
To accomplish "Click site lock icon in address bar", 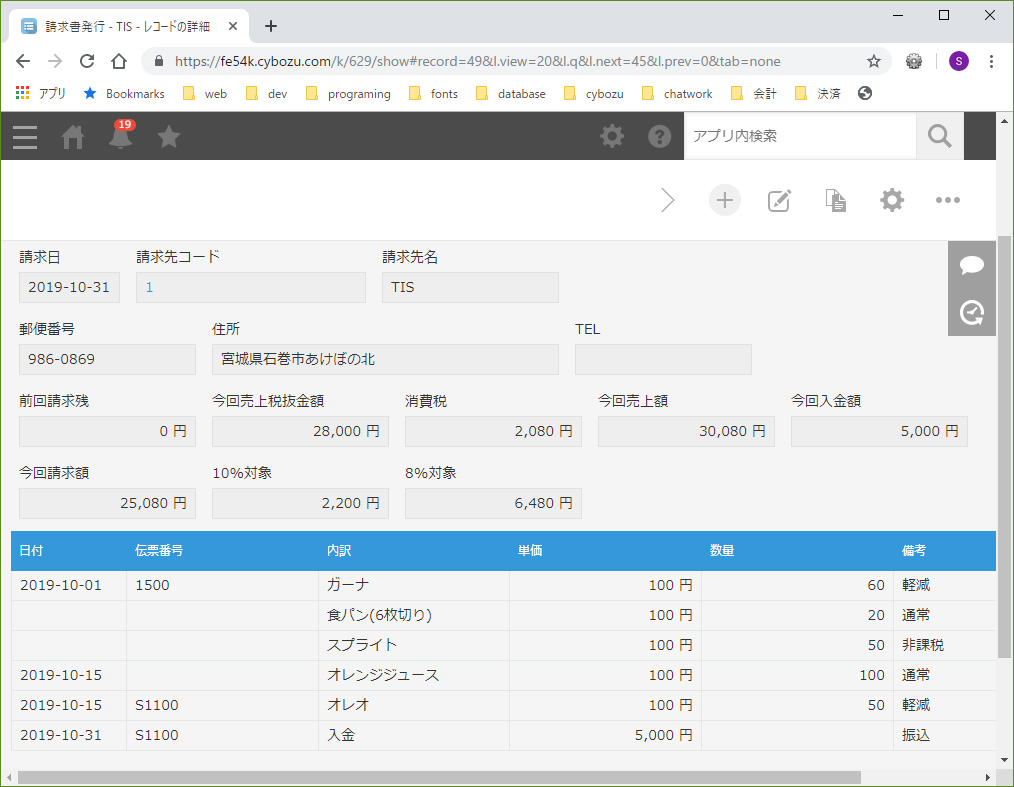I will [x=158, y=61].
